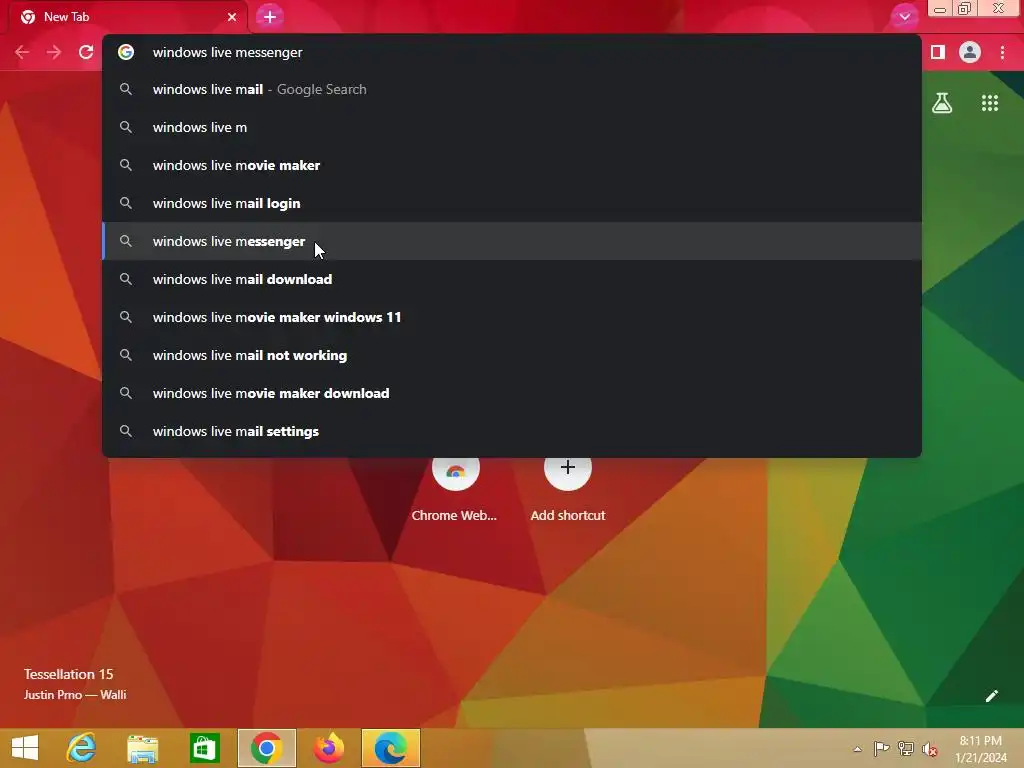Customize Chrome with the pencil icon
This screenshot has width=1024, height=768.
point(991,696)
